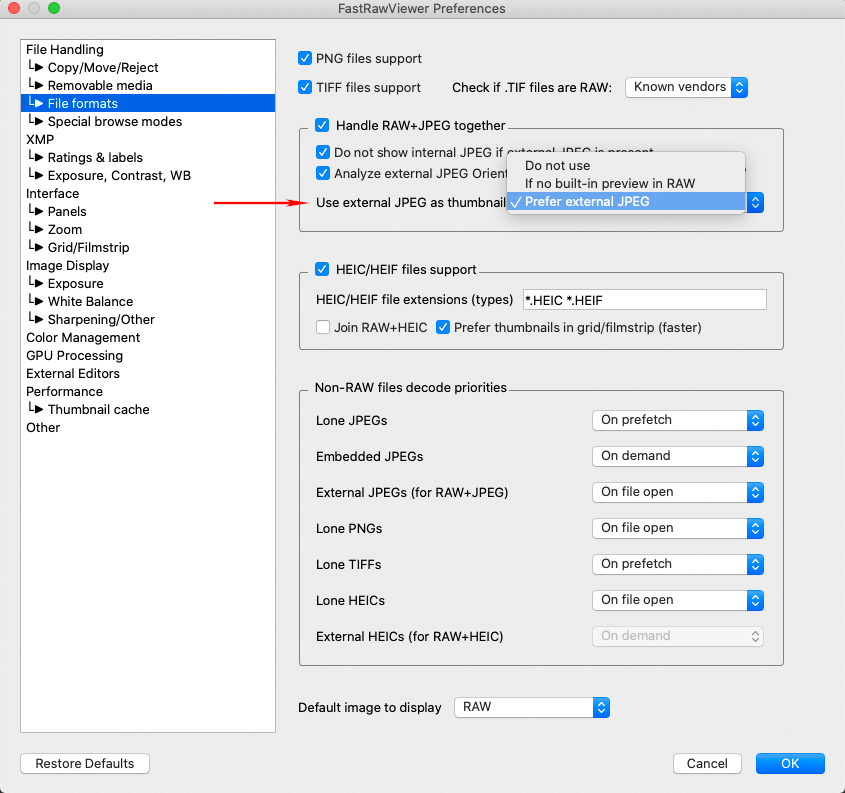Uncheck Handle RAW+JPEG together
Image resolution: width=845 pixels, height=793 pixels.
pyautogui.click(x=322, y=126)
